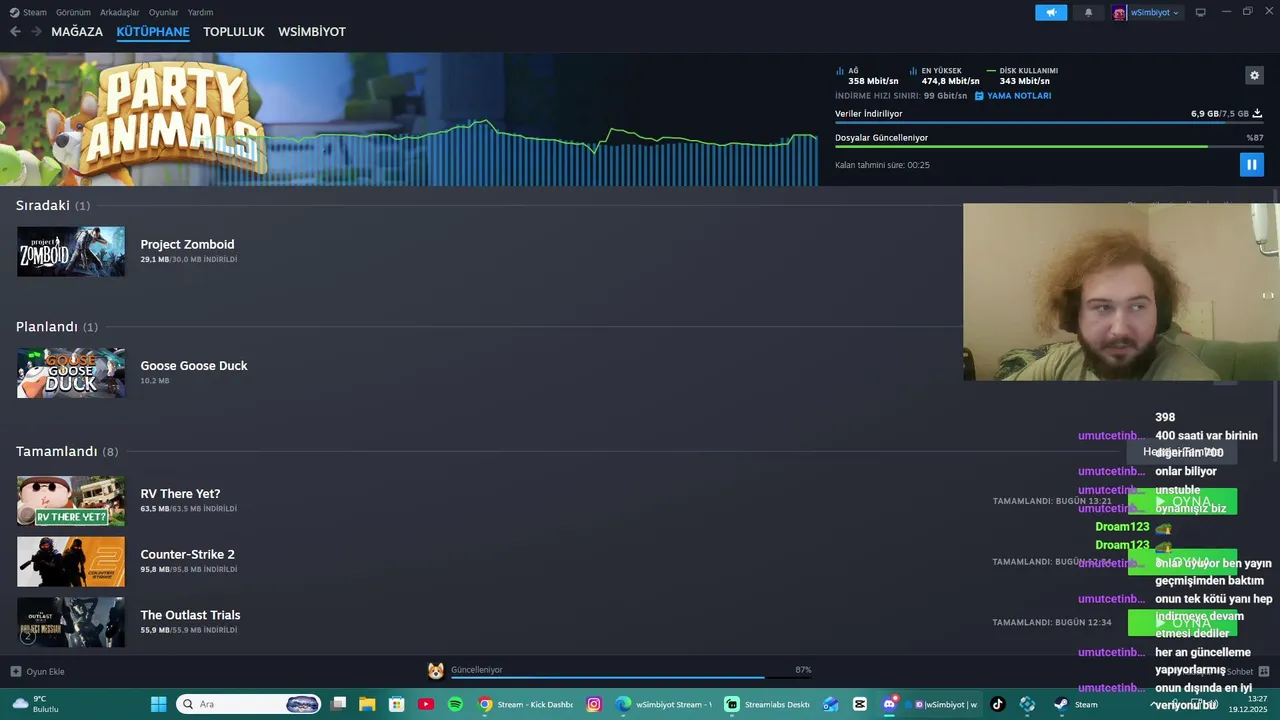Switch to Streamlabs Desktop on the taskbar
Viewport: 1280px width, 720px height.
[x=768, y=704]
